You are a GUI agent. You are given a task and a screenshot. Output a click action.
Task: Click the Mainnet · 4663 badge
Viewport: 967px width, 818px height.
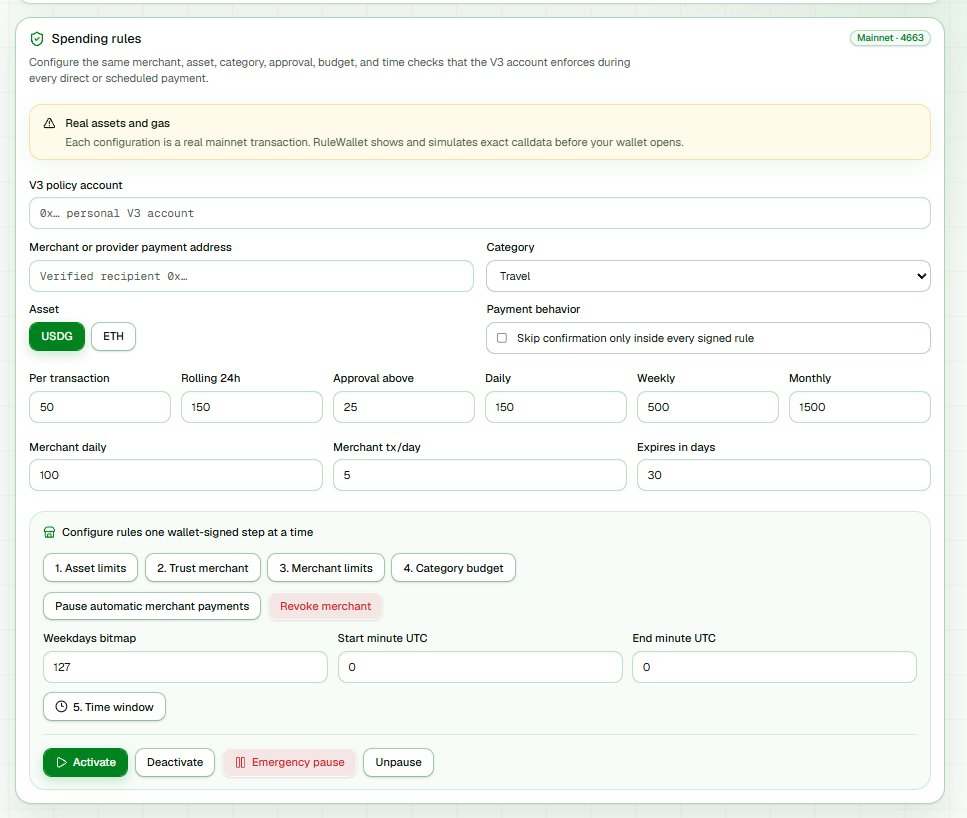click(x=890, y=38)
